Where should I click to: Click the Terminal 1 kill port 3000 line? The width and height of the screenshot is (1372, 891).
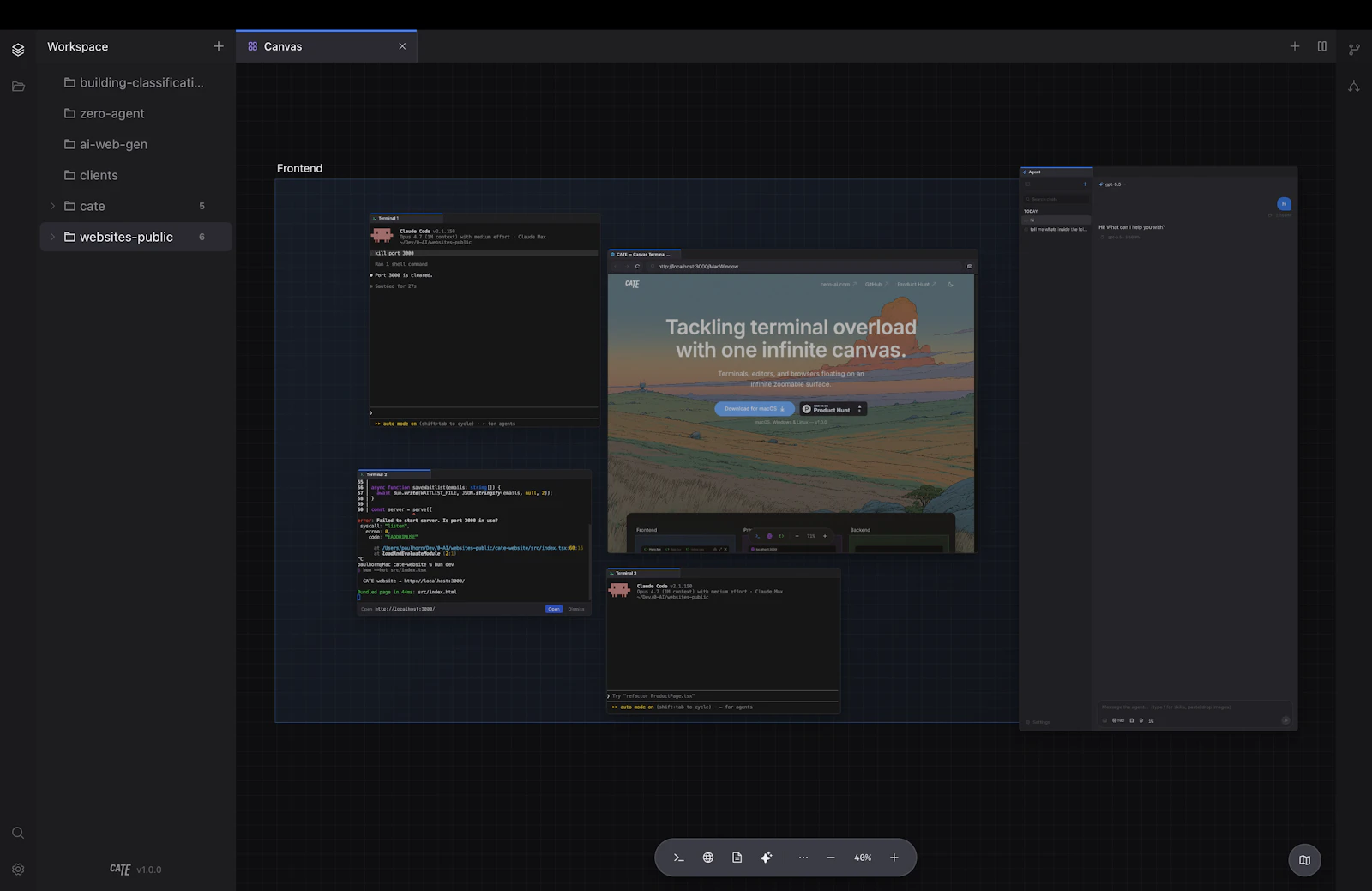484,253
